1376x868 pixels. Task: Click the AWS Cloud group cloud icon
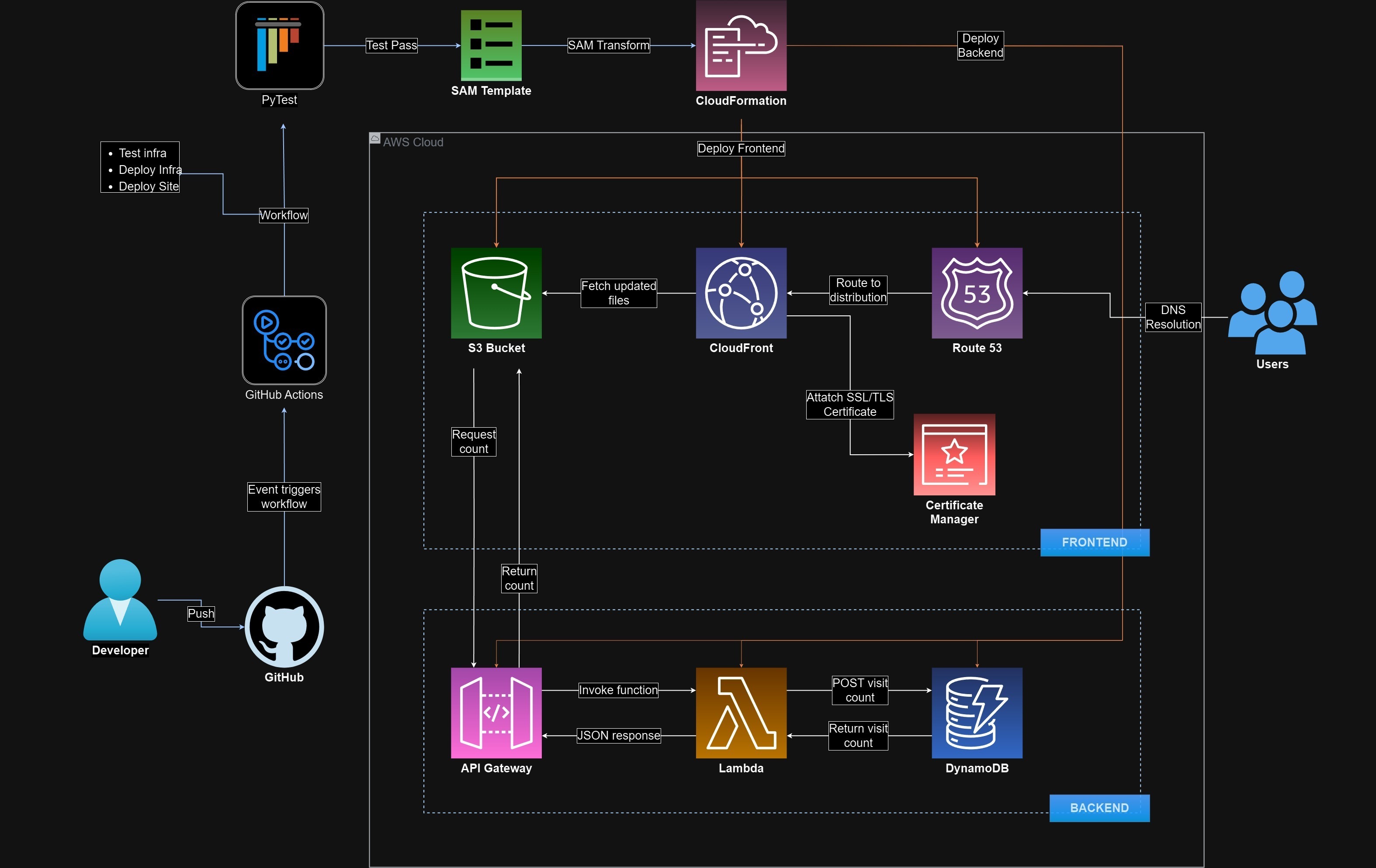click(375, 138)
